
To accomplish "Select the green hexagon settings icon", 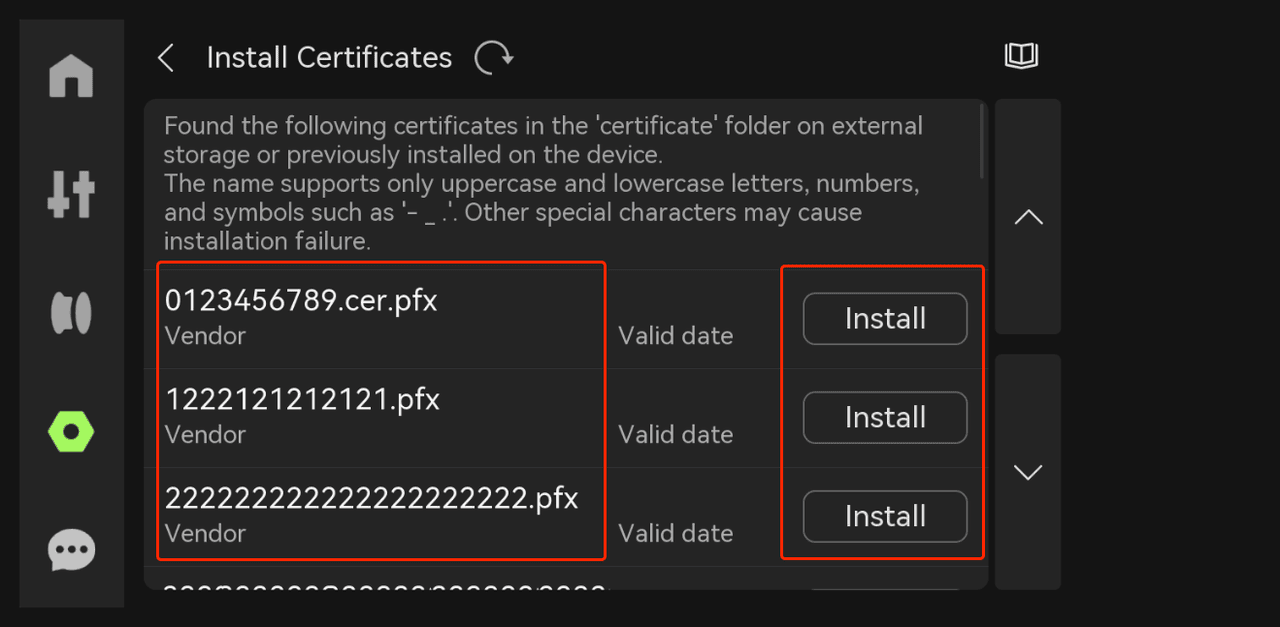I will point(71,432).
